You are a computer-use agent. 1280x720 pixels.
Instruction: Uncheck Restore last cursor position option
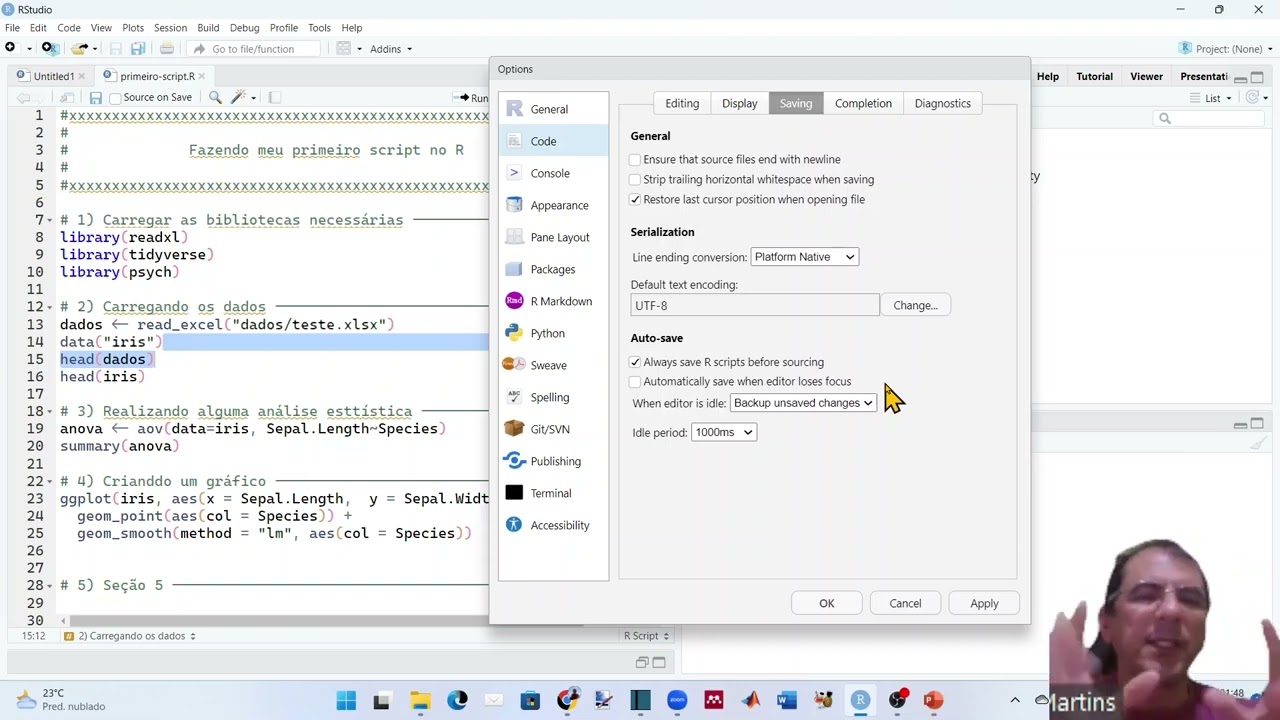(x=635, y=200)
